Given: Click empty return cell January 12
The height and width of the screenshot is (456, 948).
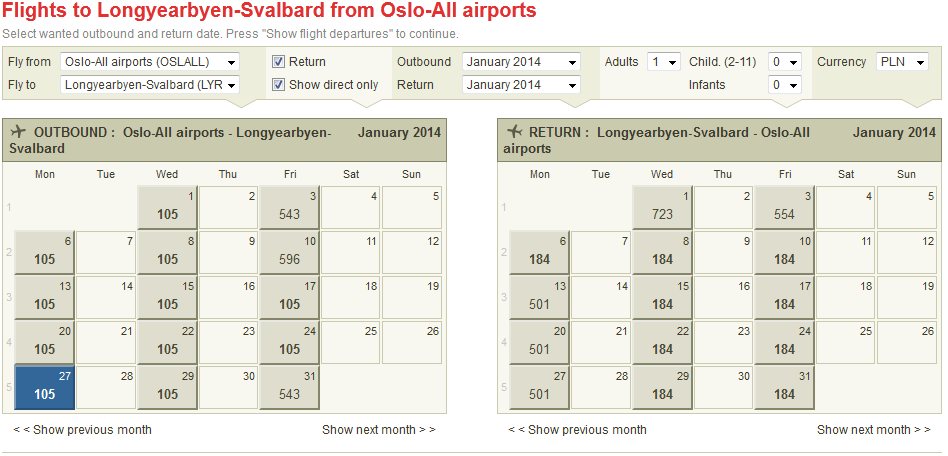Looking at the screenshot, I should tap(907, 252).
